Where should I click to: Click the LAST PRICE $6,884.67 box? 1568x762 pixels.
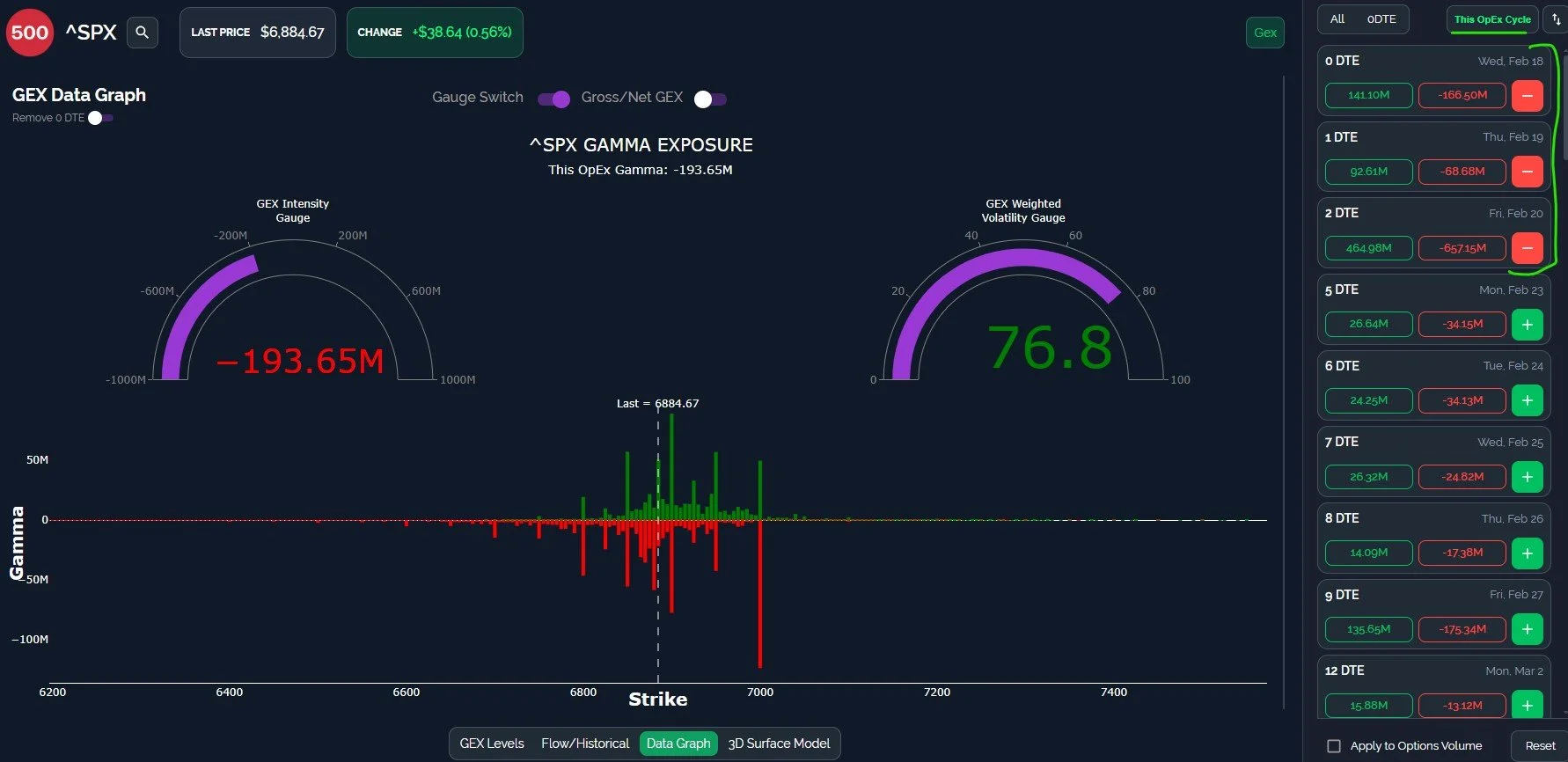[x=258, y=33]
